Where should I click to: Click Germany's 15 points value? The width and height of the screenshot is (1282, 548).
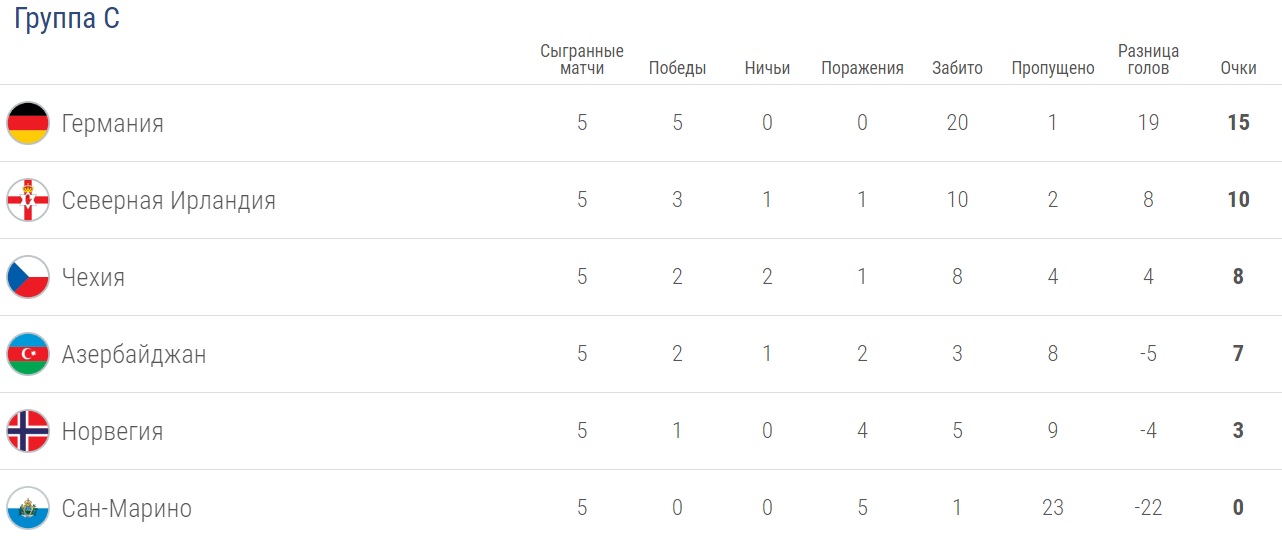[1238, 123]
